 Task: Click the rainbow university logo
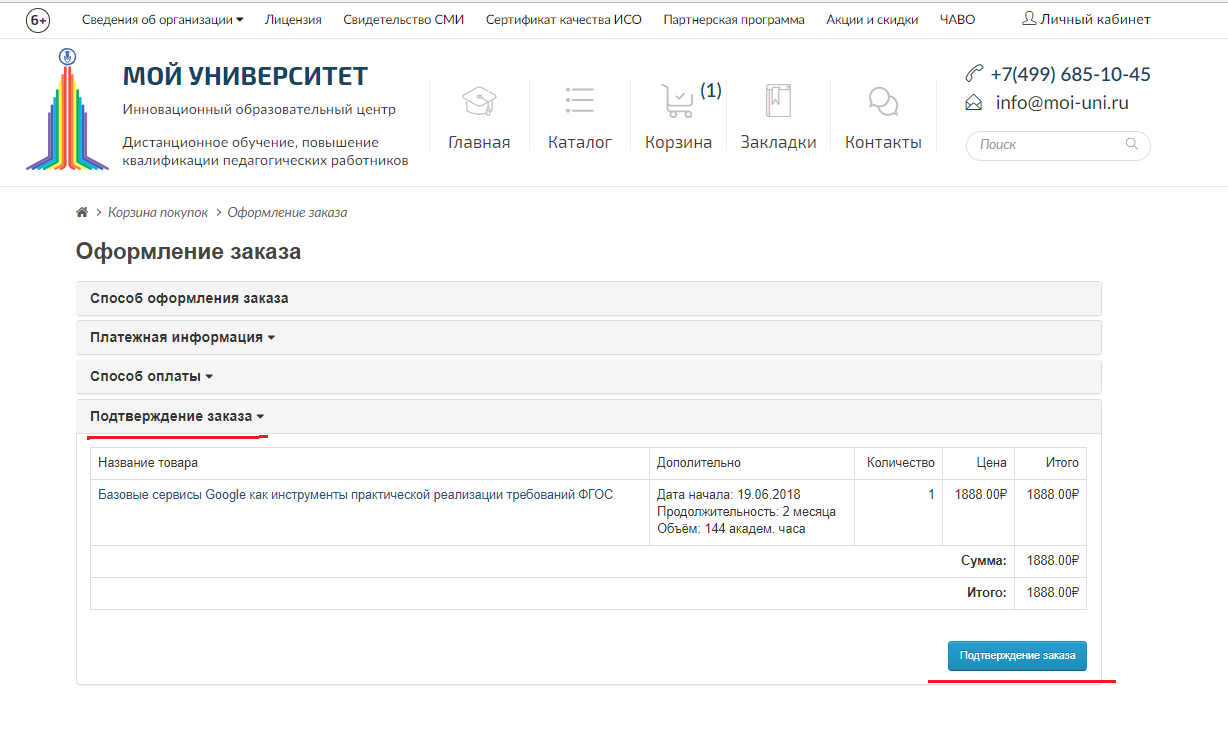pyautogui.click(x=67, y=110)
